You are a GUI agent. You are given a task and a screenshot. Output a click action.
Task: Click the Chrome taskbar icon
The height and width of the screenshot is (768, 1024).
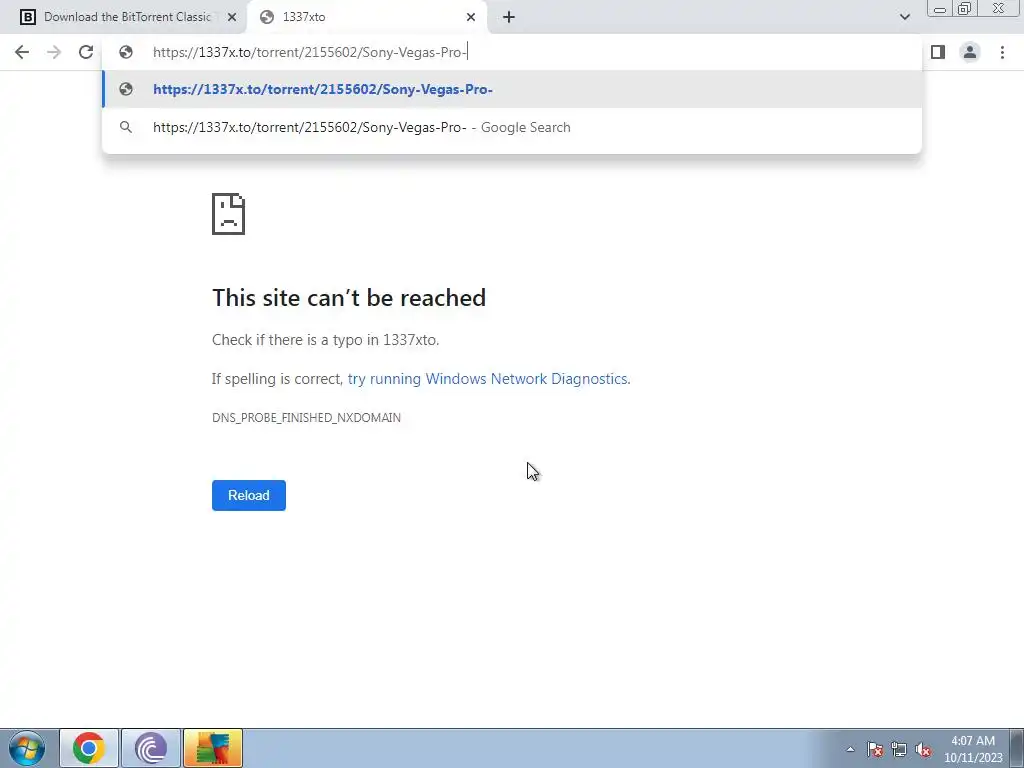(89, 748)
